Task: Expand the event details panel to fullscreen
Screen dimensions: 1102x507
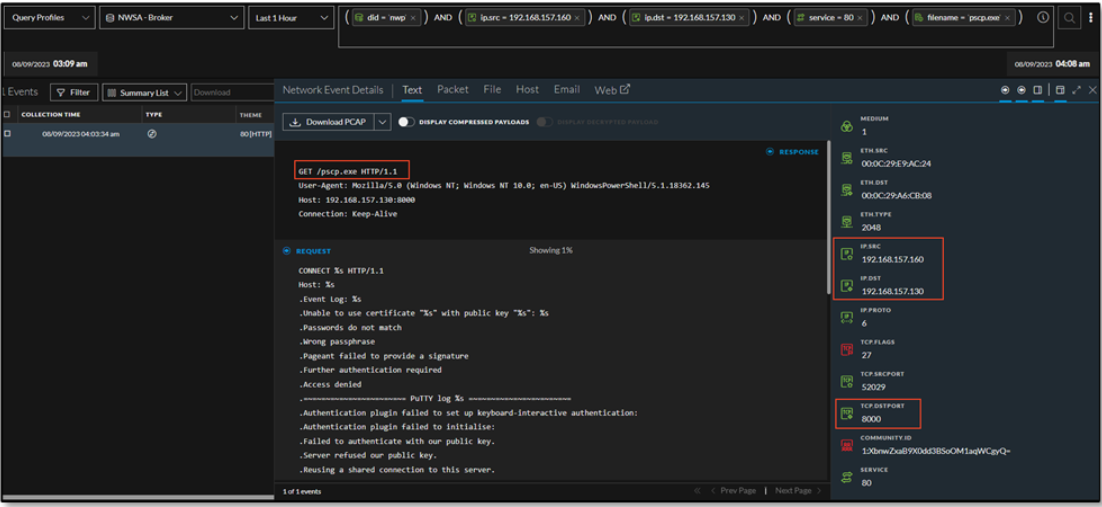Action: (1077, 90)
